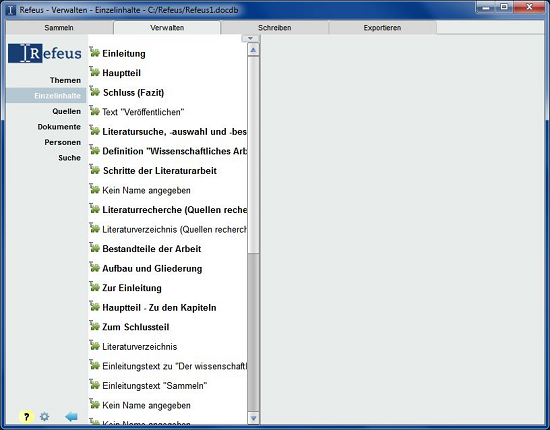Select the Zum Schlussteil entry
Image resolution: width=550 pixels, height=430 pixels.
(x=136, y=327)
